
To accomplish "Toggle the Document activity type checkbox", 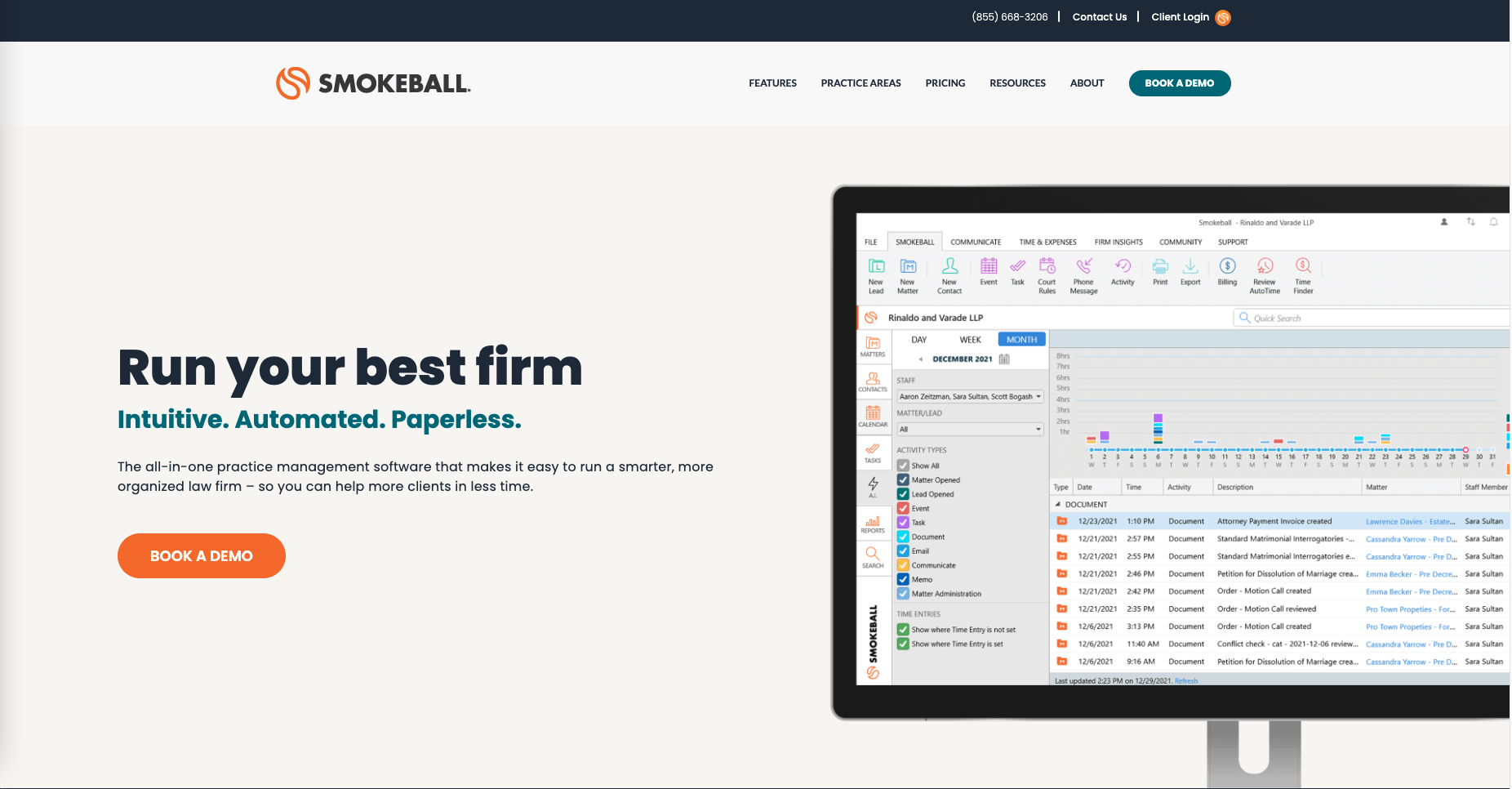I will pos(903,537).
